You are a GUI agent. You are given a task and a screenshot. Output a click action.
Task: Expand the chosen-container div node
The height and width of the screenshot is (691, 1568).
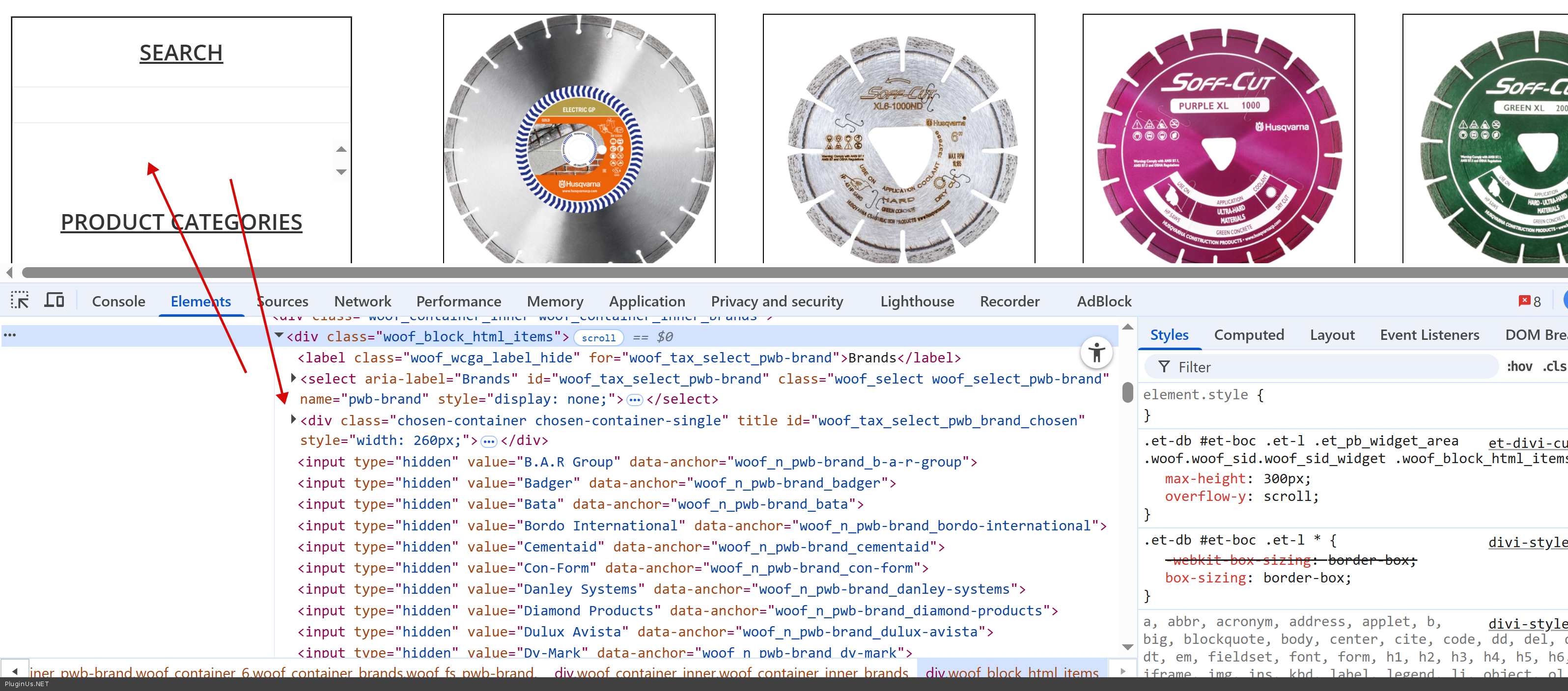(293, 419)
